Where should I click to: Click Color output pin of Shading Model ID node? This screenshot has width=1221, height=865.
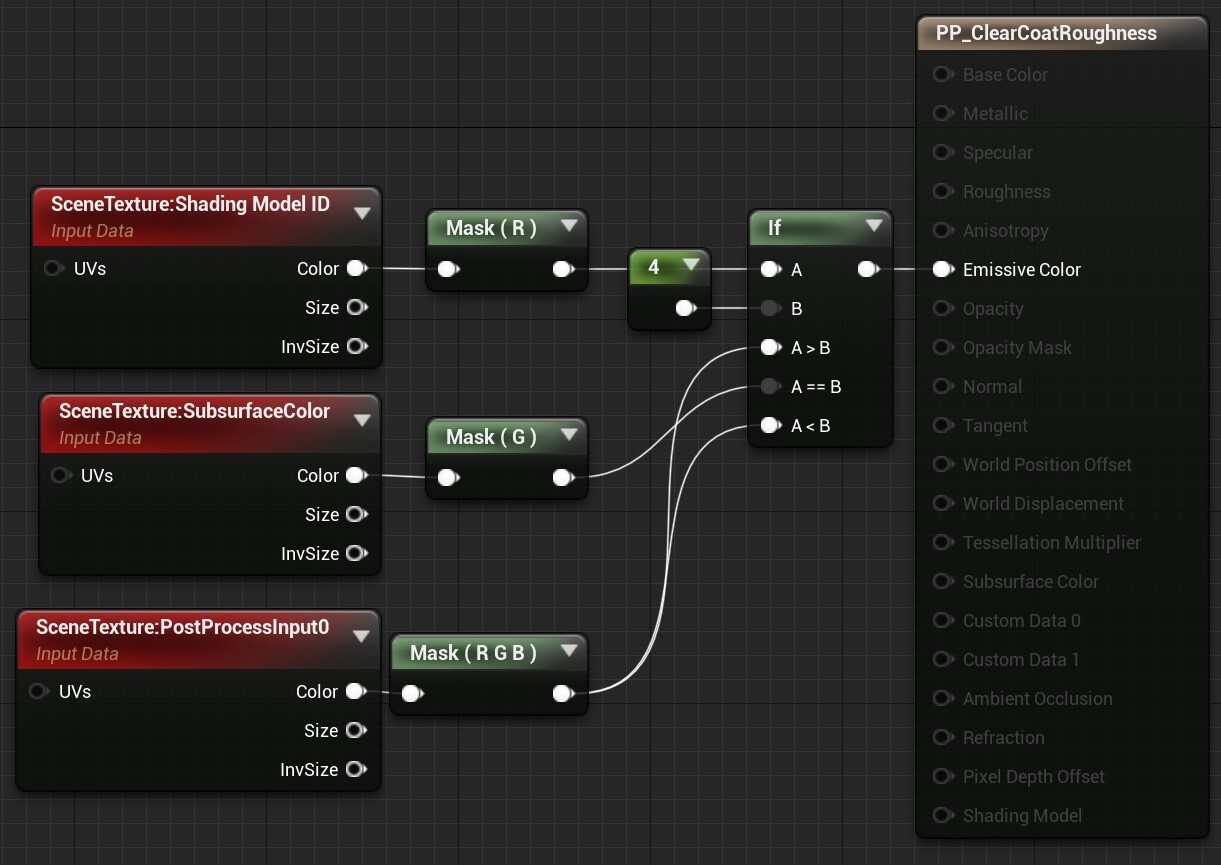click(x=357, y=268)
